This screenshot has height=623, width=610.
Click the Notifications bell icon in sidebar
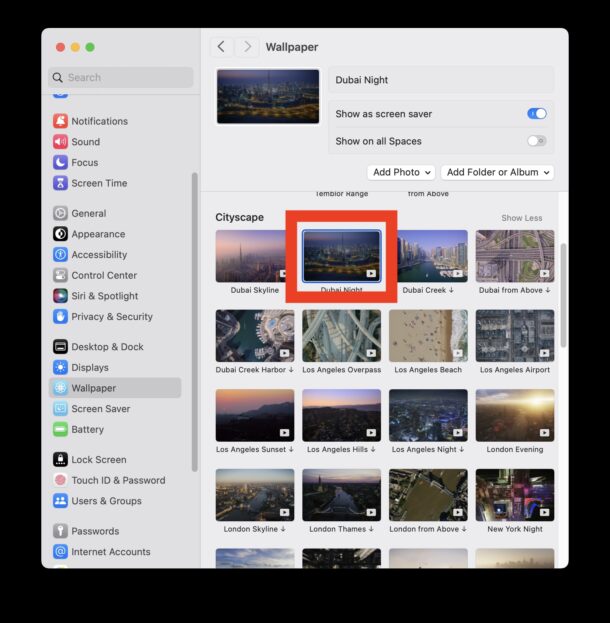click(x=61, y=121)
